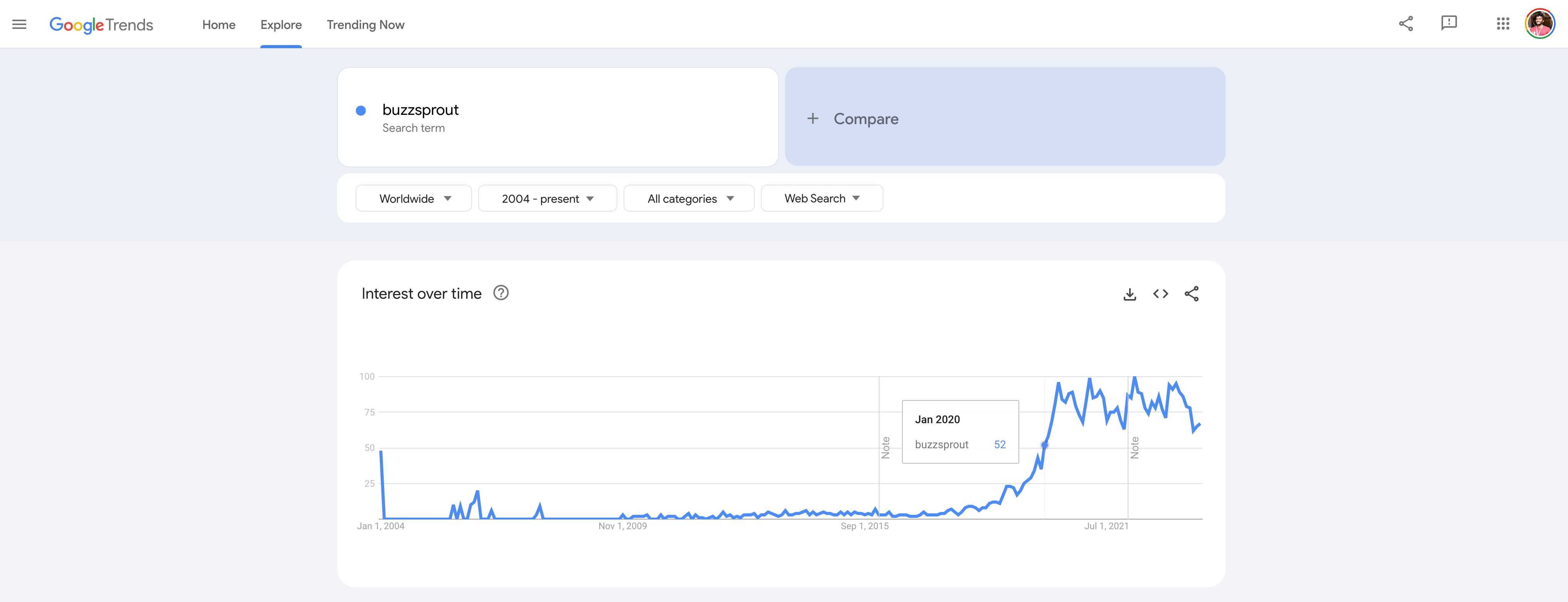
Task: Go to the Home tab
Action: pos(219,25)
